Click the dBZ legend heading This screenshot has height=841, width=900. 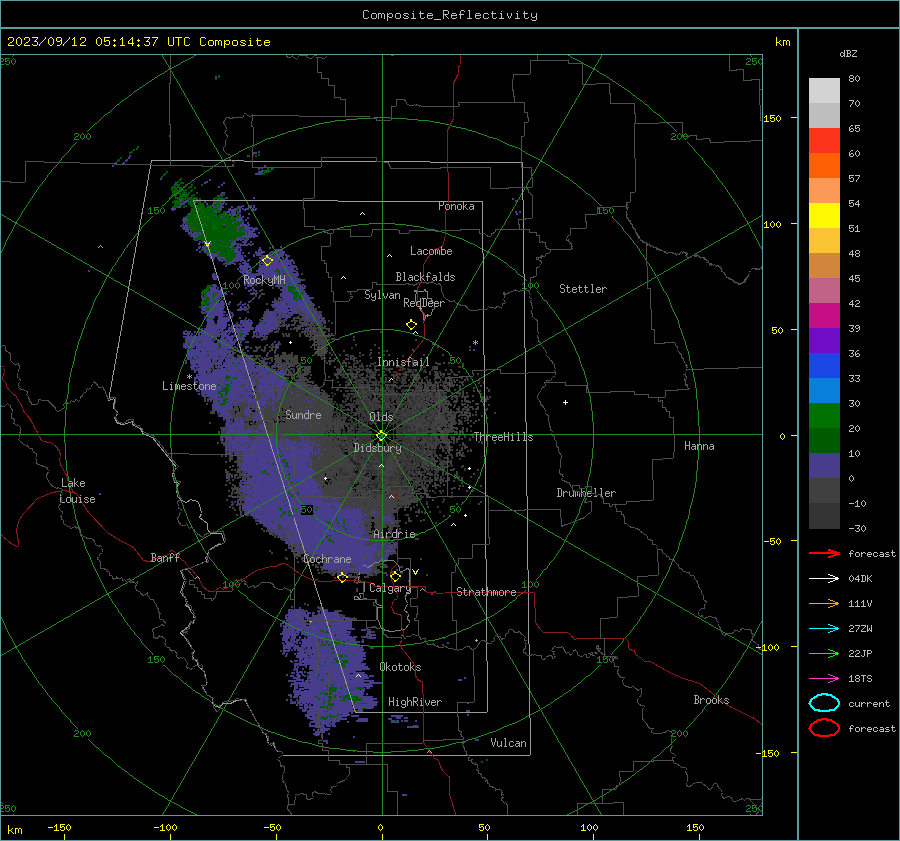848,54
